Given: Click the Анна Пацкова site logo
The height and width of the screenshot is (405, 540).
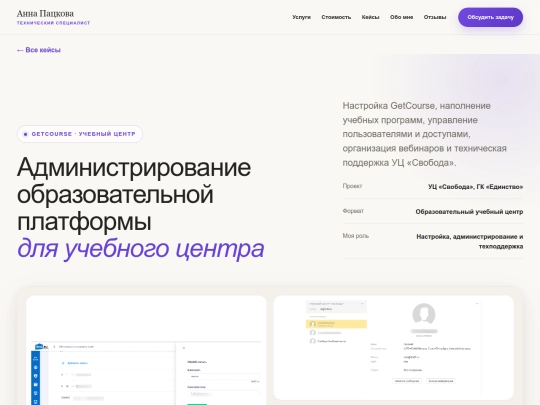Looking at the screenshot, I should (45, 14).
